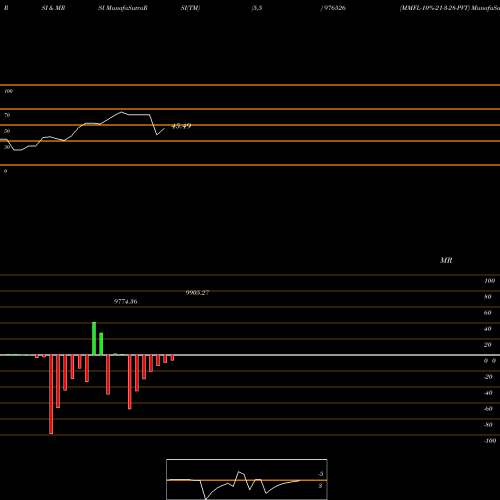Click the 30 level label on RSI axis
This screenshot has width=500, height=500.
[7, 147]
